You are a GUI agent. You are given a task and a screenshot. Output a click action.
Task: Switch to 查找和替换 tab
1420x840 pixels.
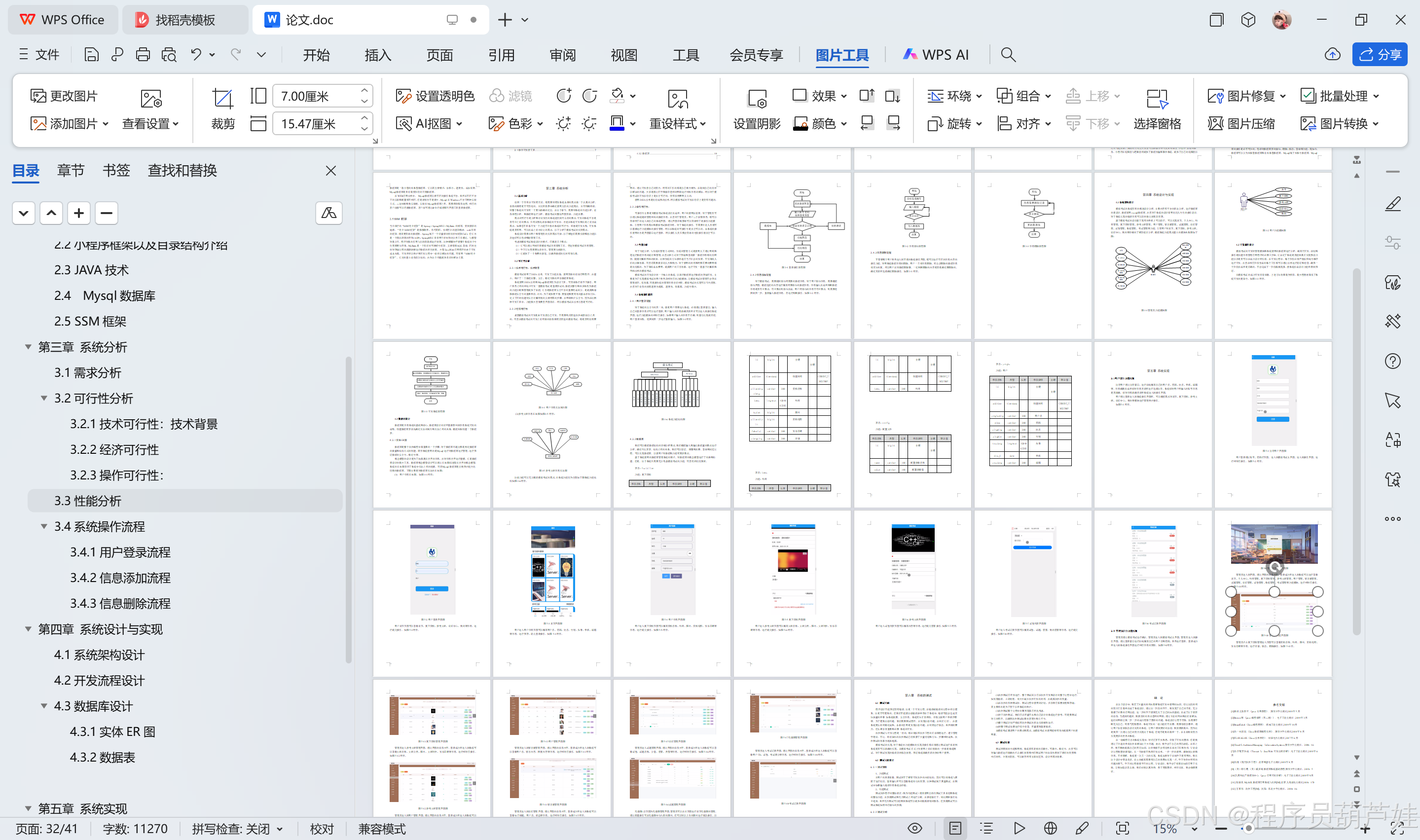182,170
